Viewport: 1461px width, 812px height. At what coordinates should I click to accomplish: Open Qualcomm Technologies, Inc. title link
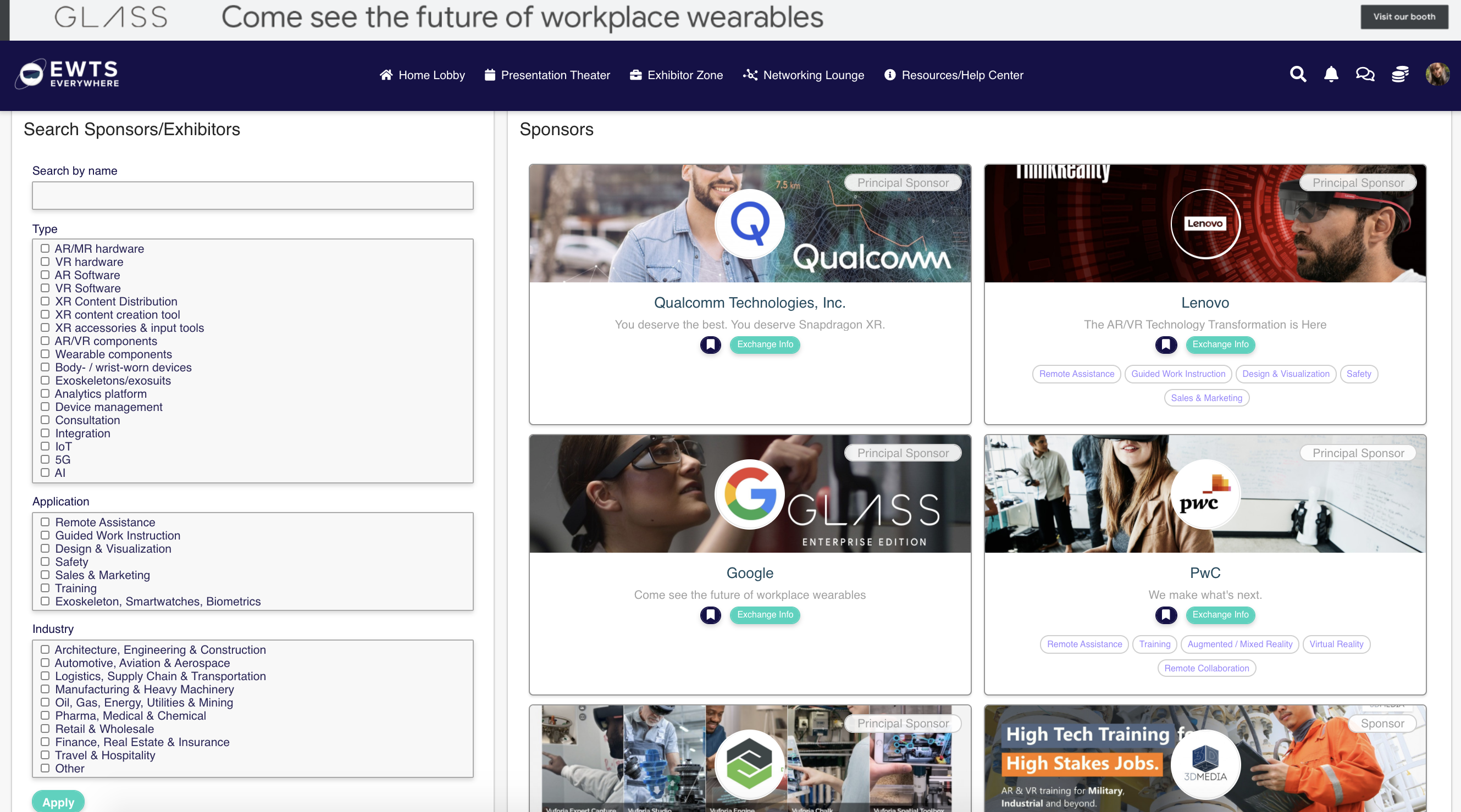750,303
